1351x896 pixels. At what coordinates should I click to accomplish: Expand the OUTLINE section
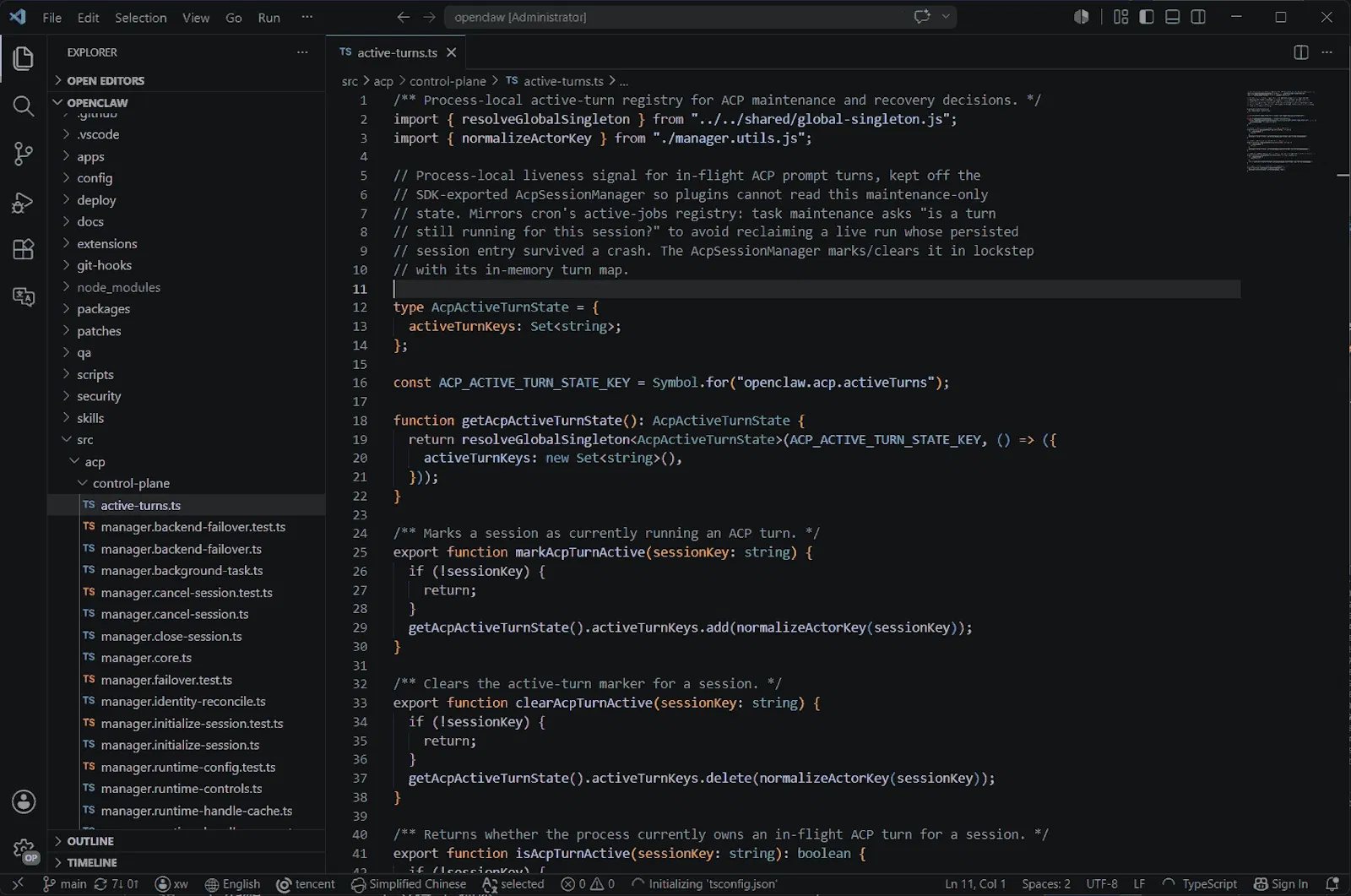pyautogui.click(x=187, y=841)
